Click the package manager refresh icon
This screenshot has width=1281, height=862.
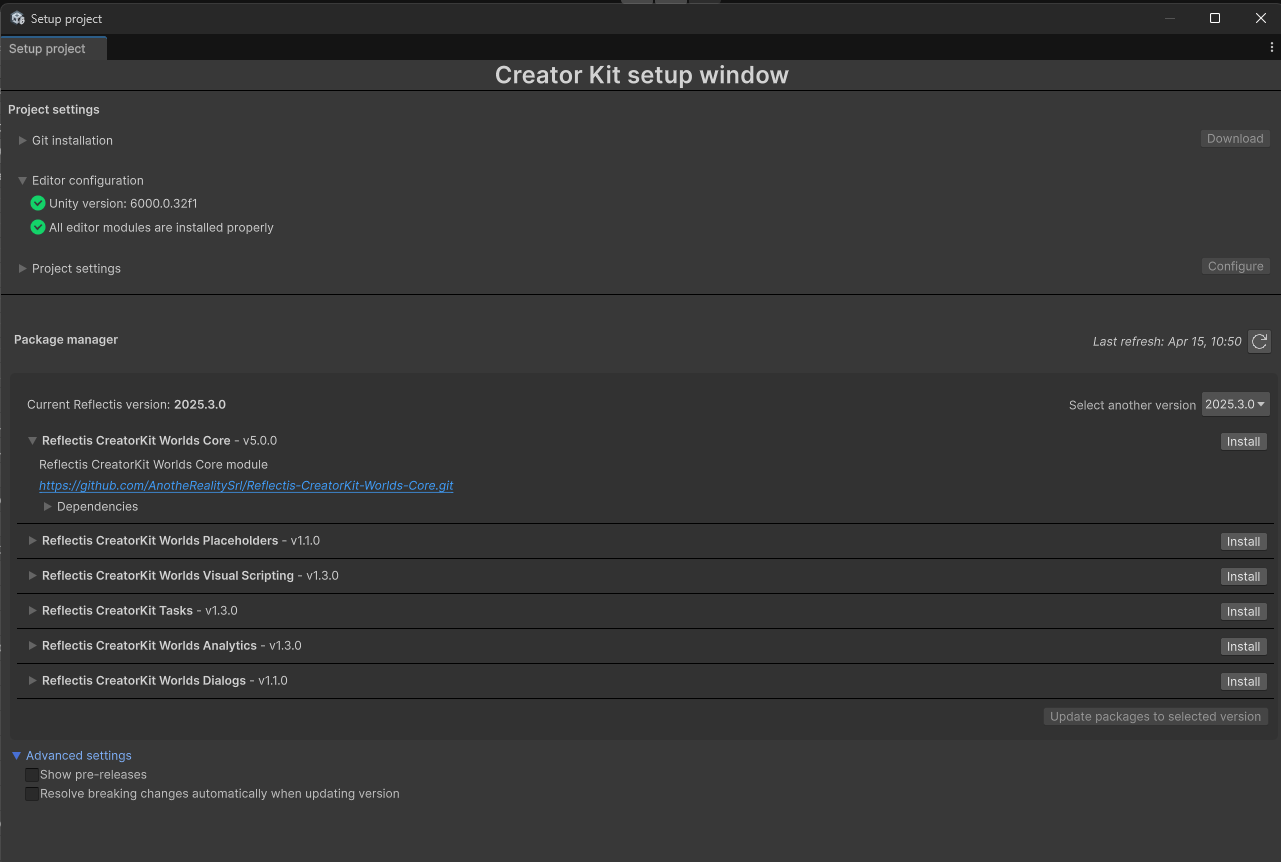click(x=1259, y=342)
